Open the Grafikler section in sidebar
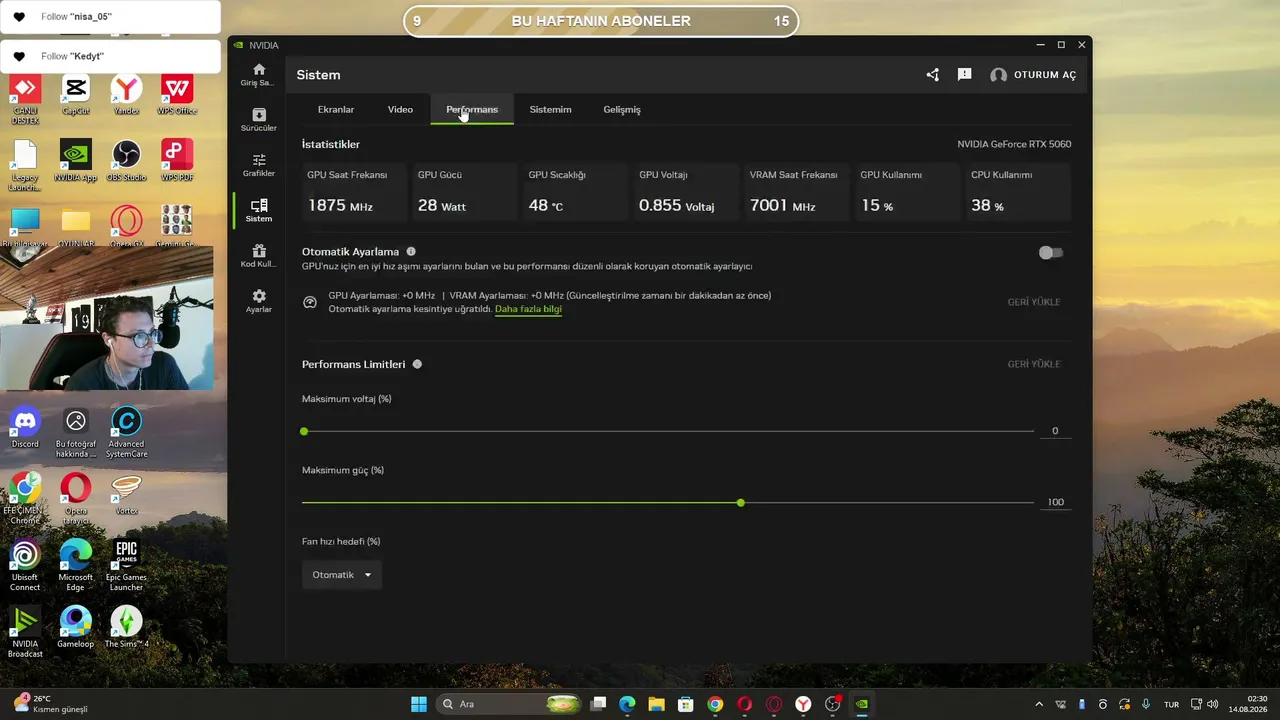Viewport: 1280px width, 720px height. (258, 165)
